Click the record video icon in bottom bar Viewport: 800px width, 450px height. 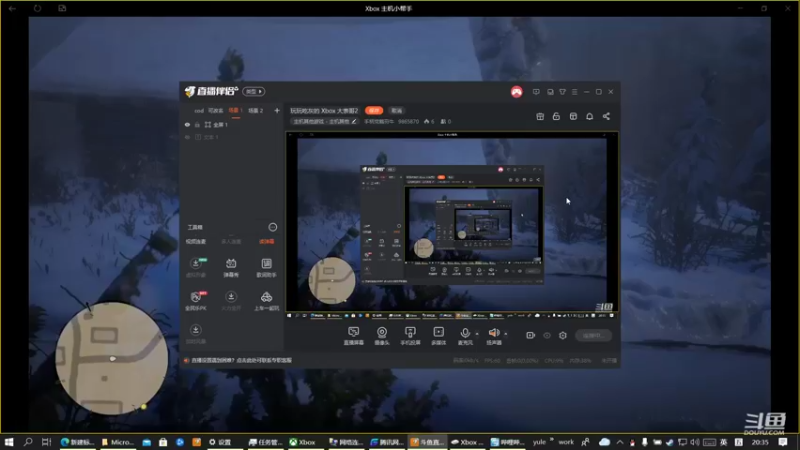pos(531,335)
